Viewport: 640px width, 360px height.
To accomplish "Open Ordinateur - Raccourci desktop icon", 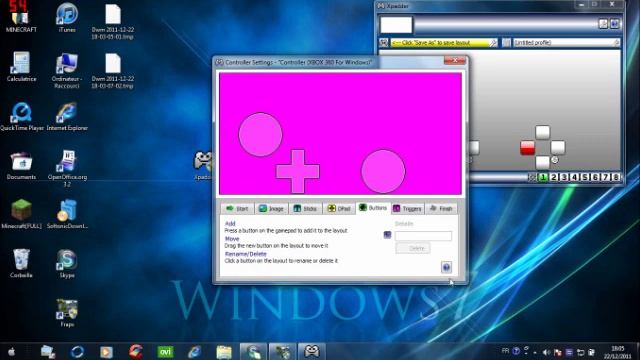I will click(x=67, y=70).
